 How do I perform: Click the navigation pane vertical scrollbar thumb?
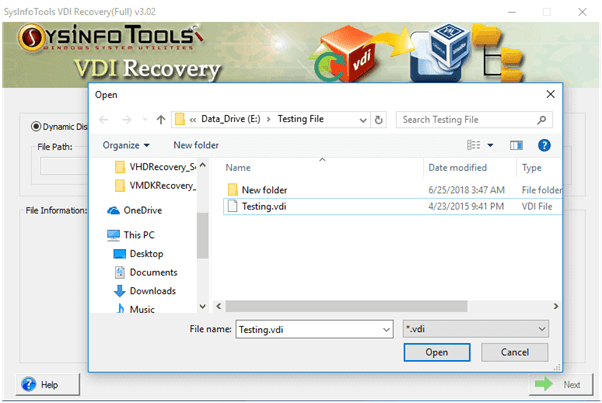pyautogui.click(x=202, y=235)
